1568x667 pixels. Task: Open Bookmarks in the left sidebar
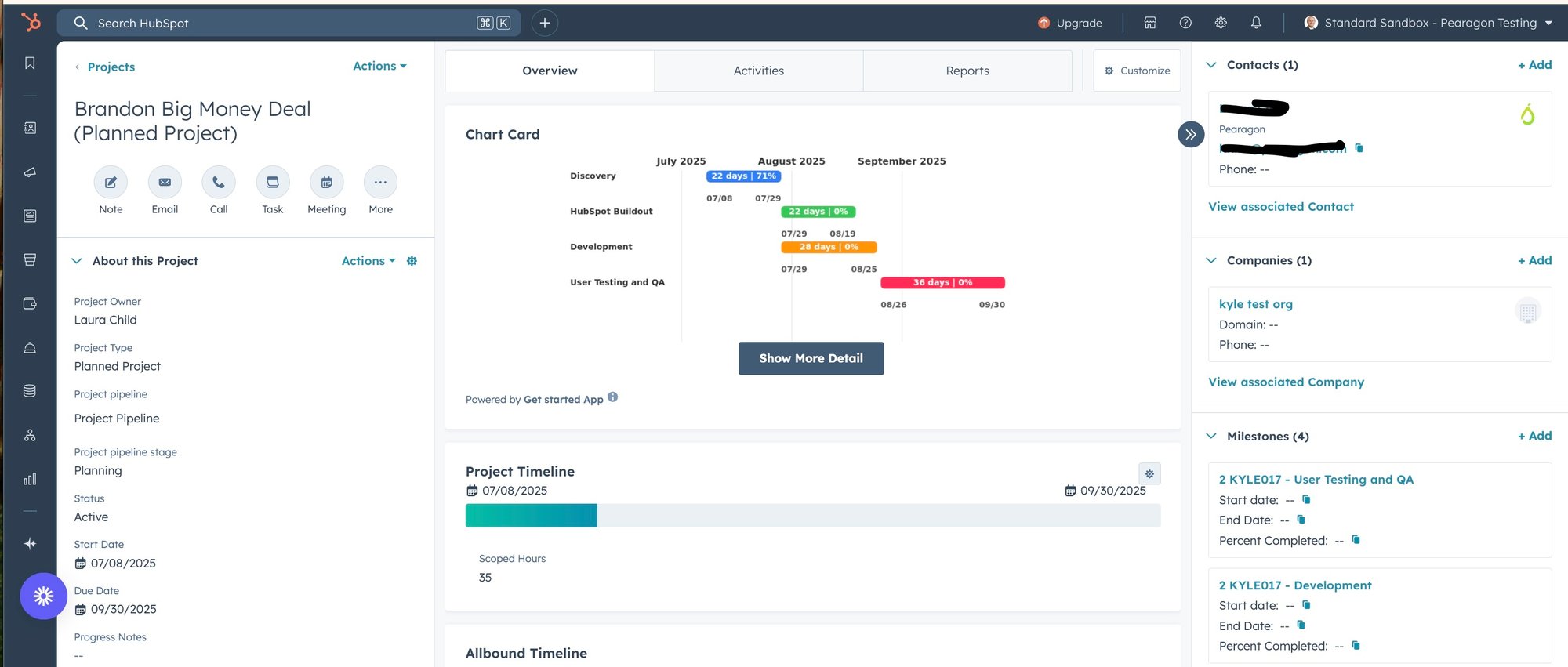pos(30,63)
